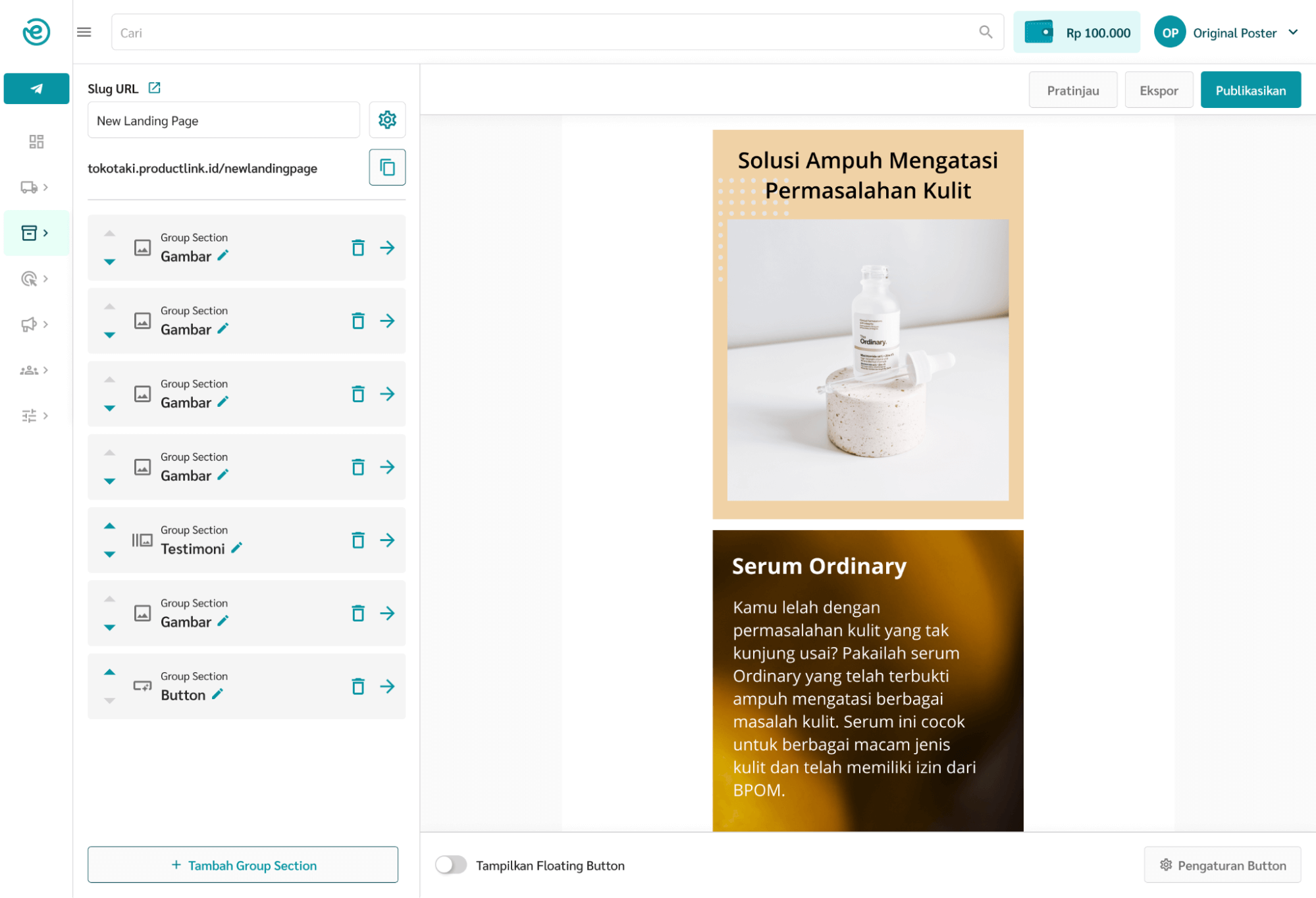Delete the Gambar section above Button
1316x898 pixels.
coord(358,613)
